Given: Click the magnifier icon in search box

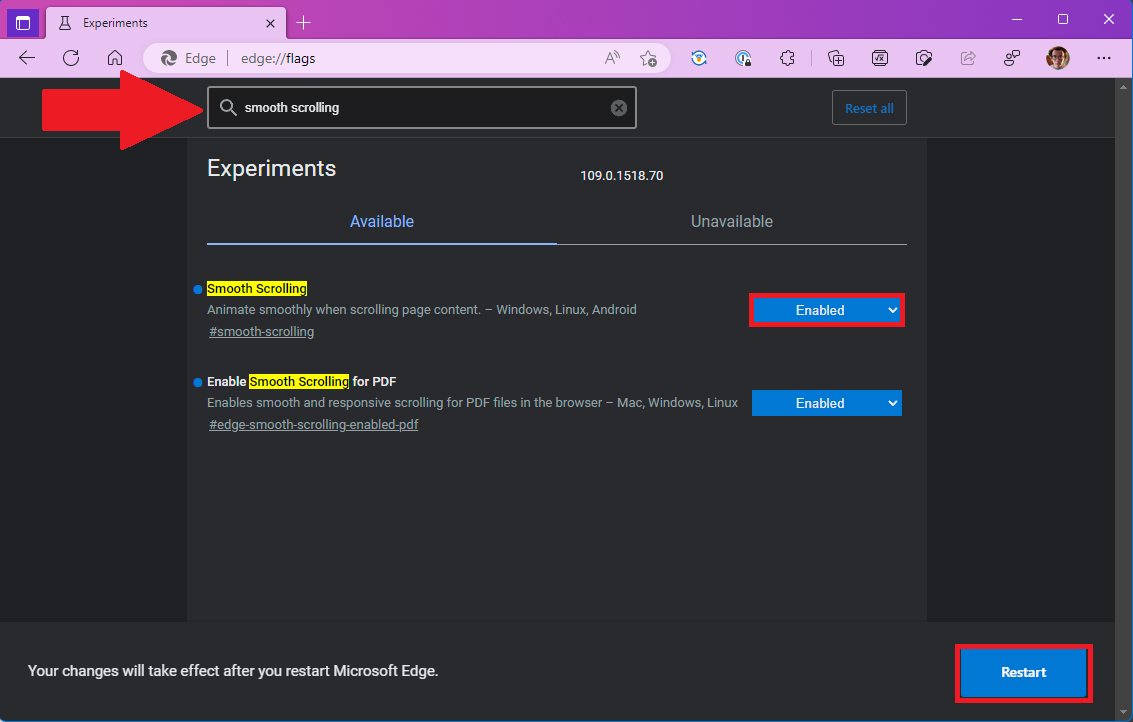Looking at the screenshot, I should [228, 108].
